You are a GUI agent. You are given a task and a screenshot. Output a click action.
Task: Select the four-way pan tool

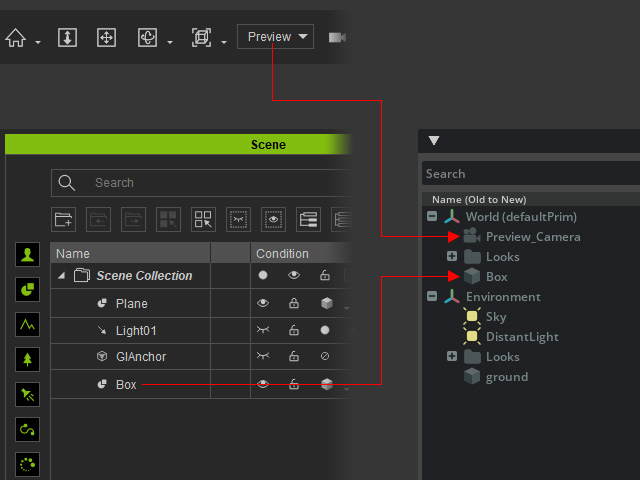106,38
